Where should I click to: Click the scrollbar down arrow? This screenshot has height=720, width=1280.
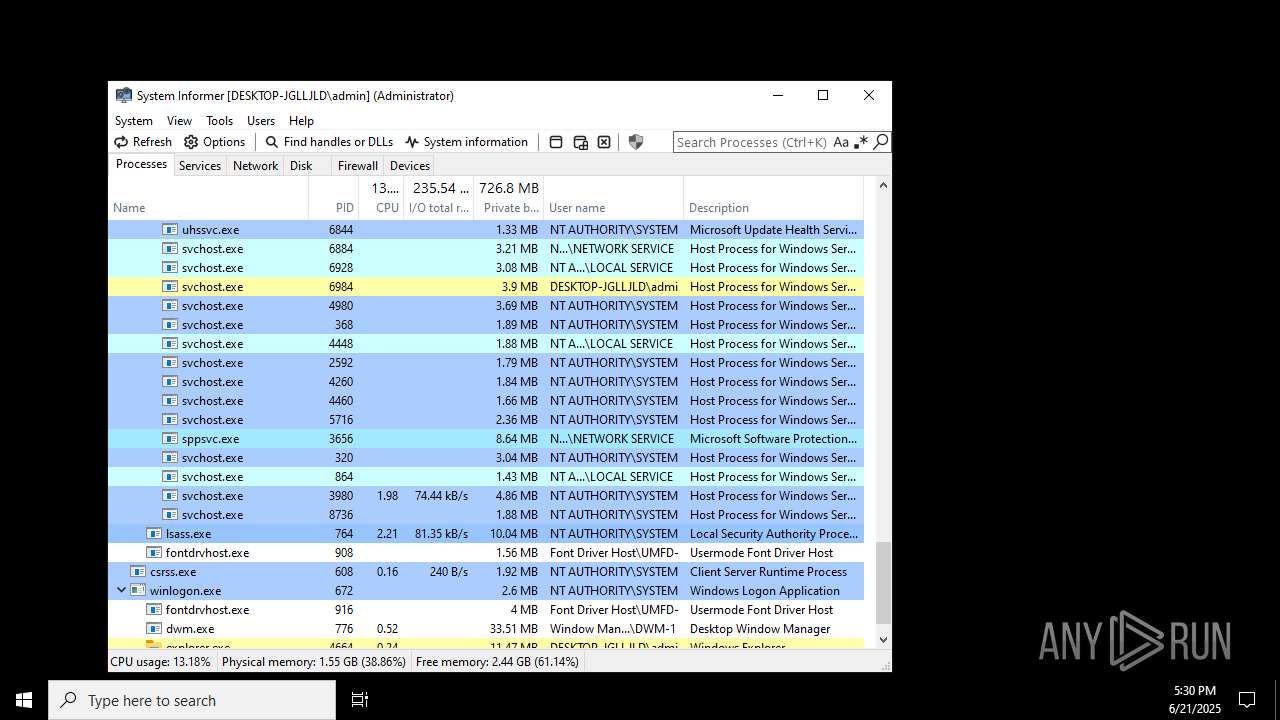point(883,640)
